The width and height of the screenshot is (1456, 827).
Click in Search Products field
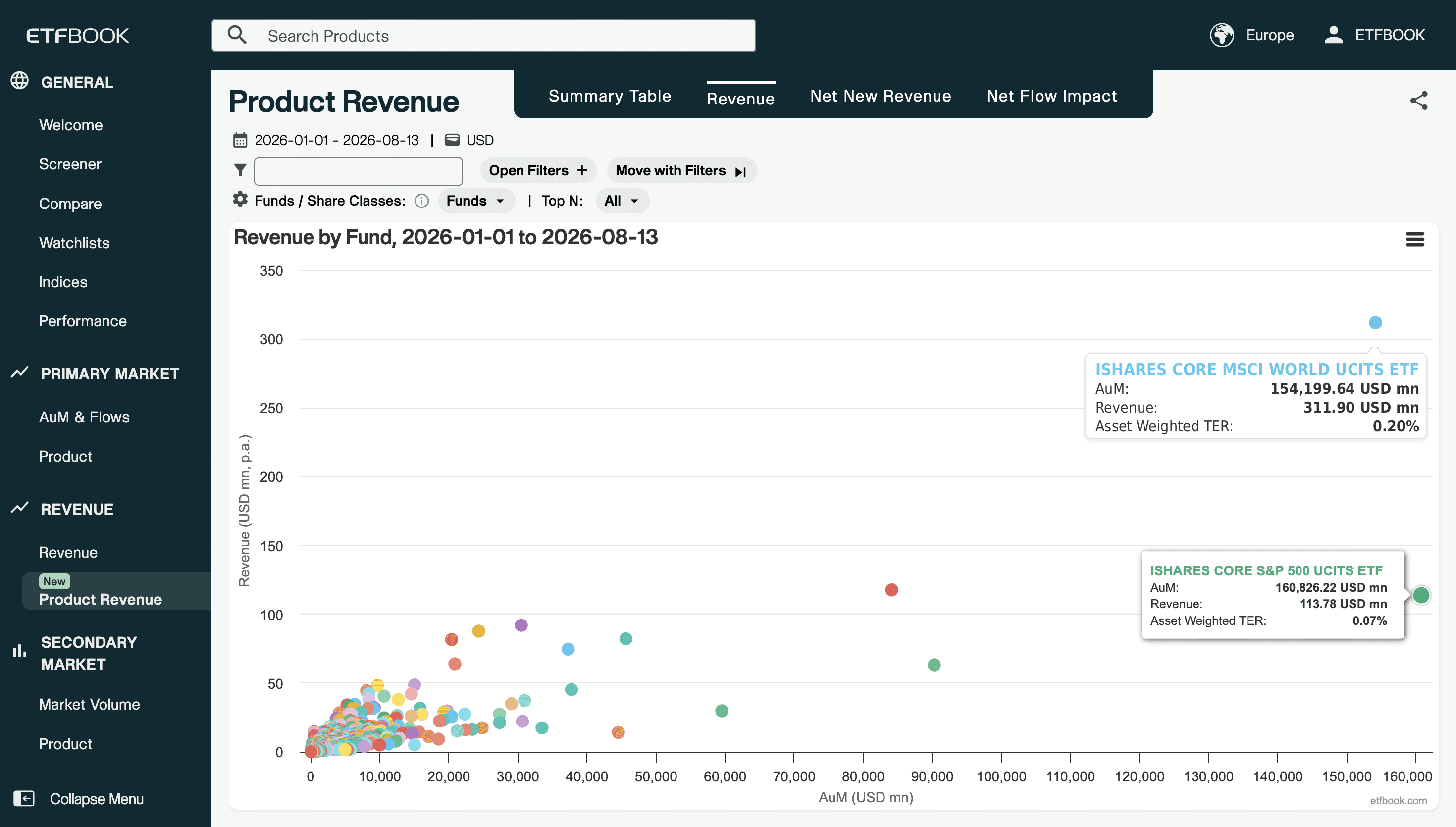click(484, 35)
